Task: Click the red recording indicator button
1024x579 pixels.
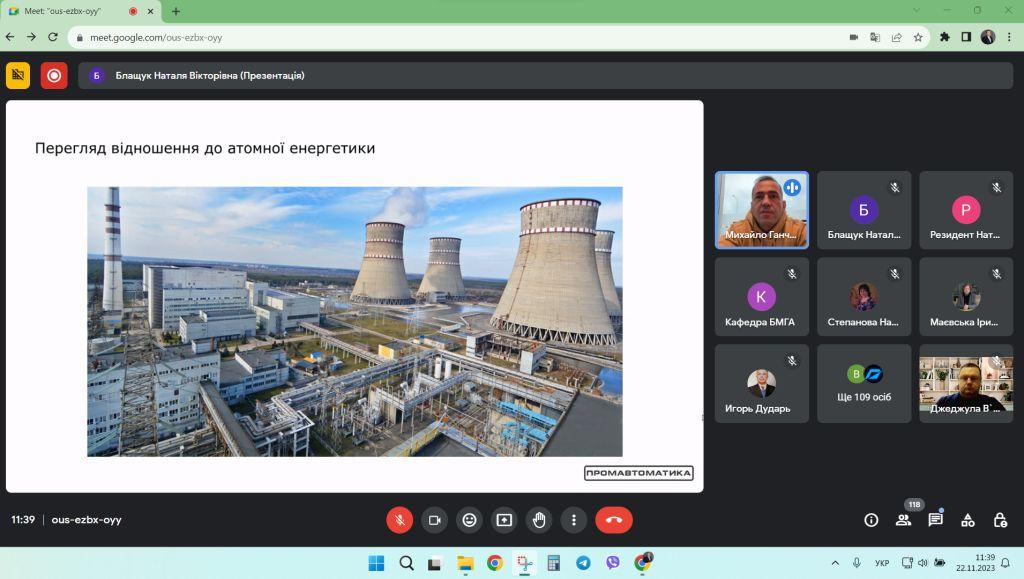Action: (54, 76)
